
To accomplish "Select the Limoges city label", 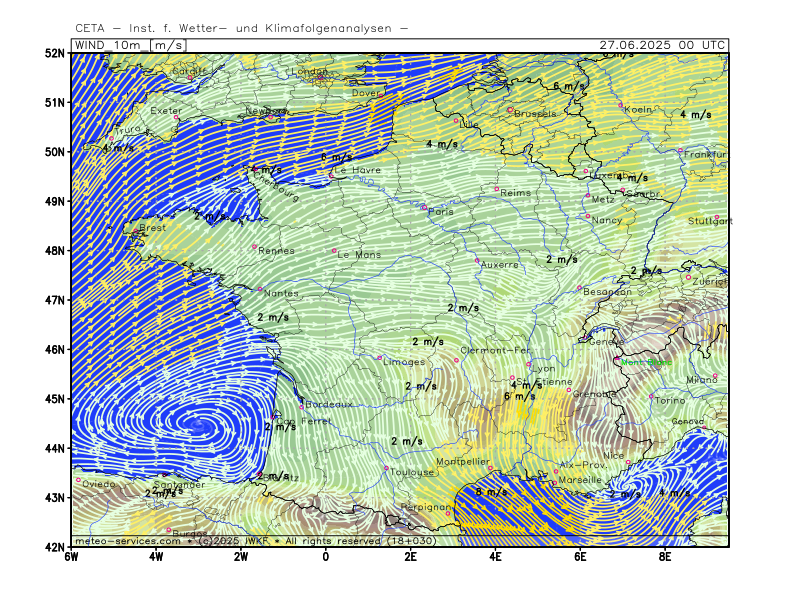I will 404,362.
